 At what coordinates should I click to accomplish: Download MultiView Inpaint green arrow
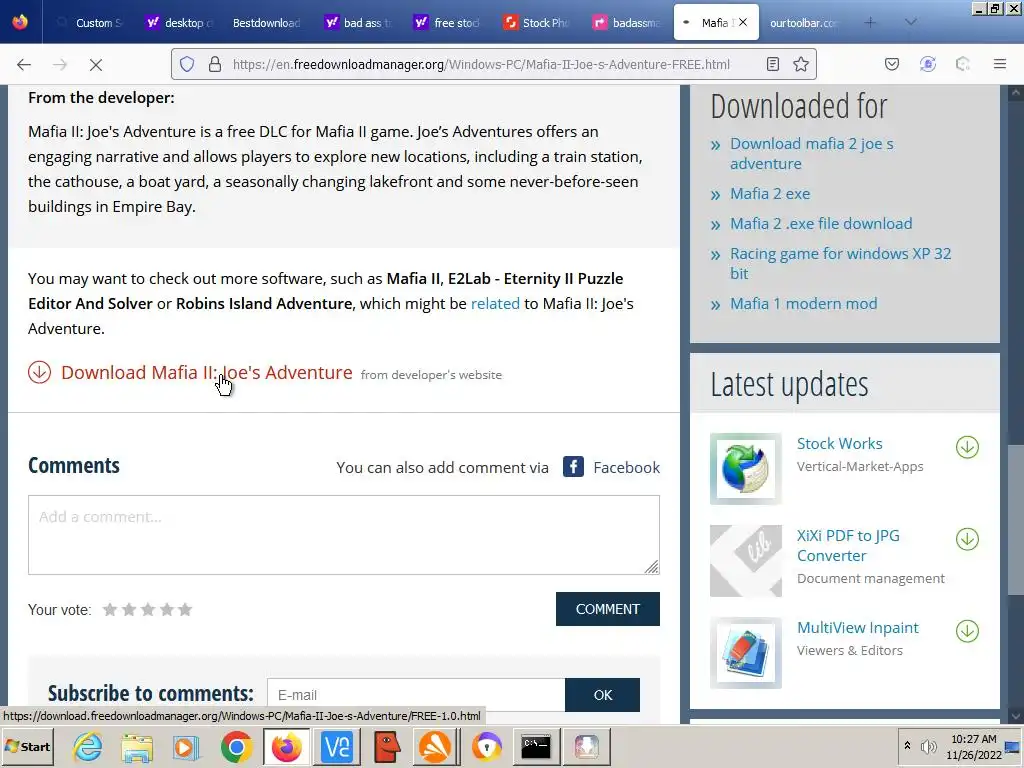pos(967,632)
